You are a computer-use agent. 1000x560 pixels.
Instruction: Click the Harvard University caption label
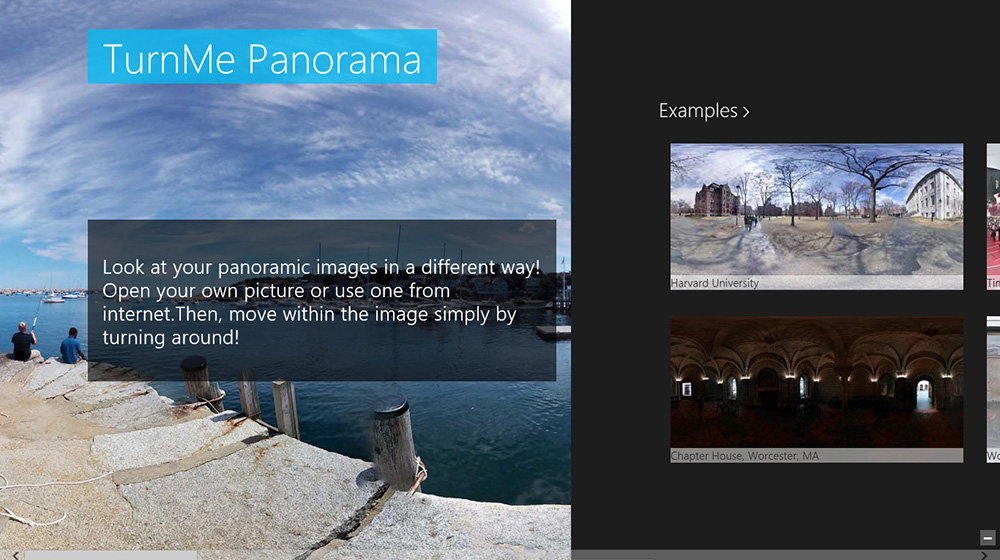(715, 283)
